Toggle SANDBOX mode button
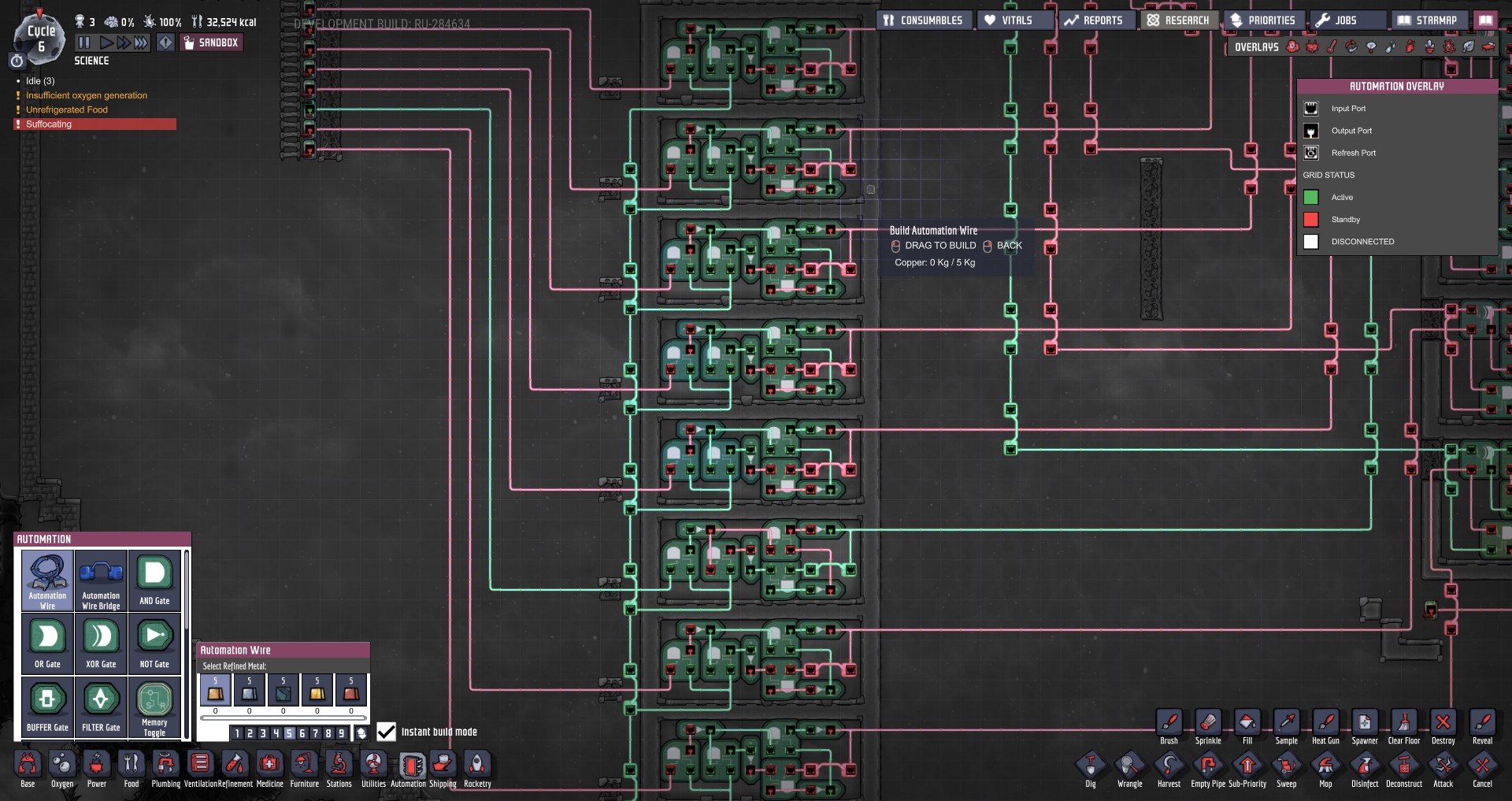The width and height of the screenshot is (1512, 801). click(211, 43)
